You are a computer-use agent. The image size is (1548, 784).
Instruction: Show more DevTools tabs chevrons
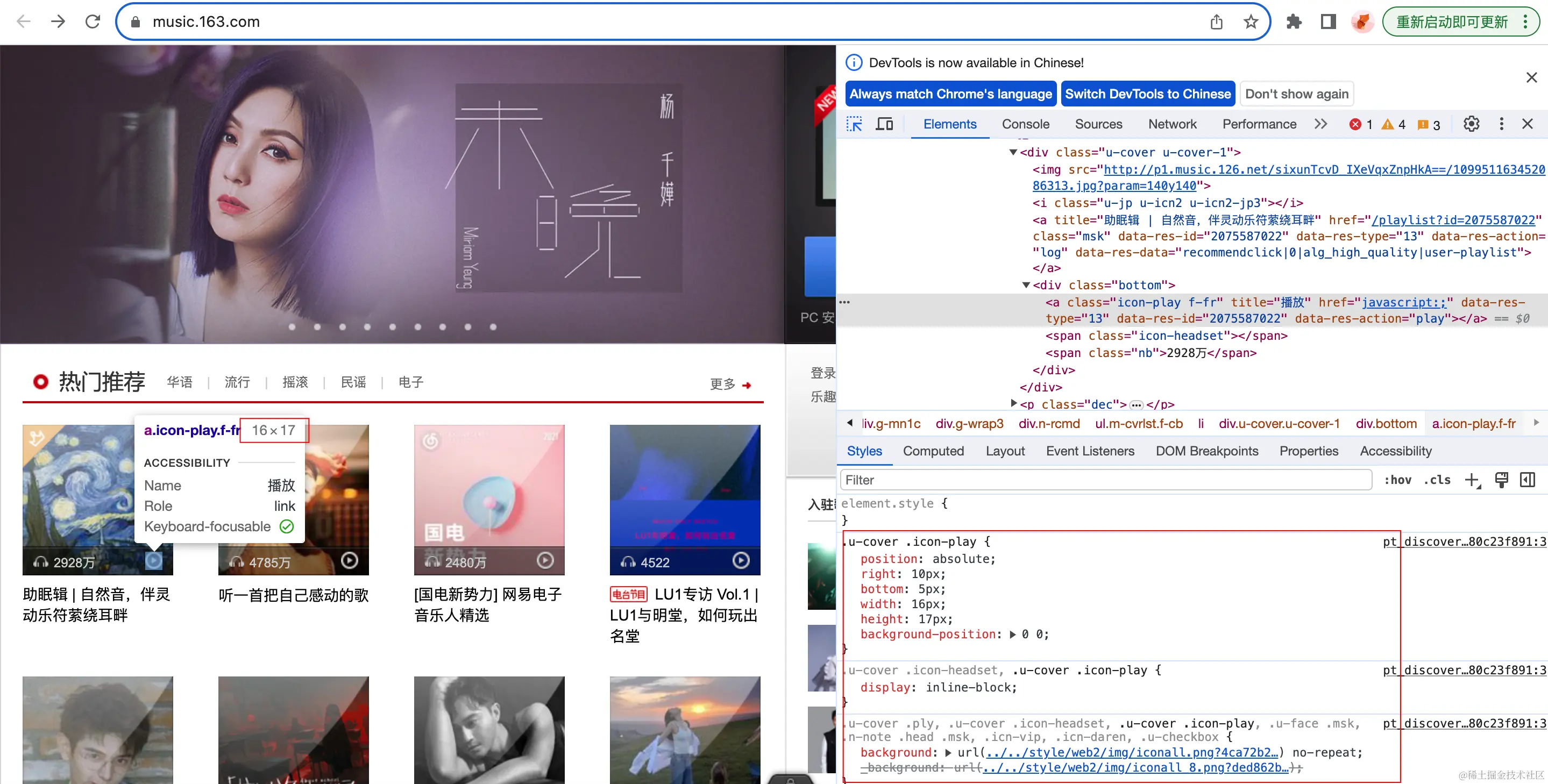(1320, 124)
